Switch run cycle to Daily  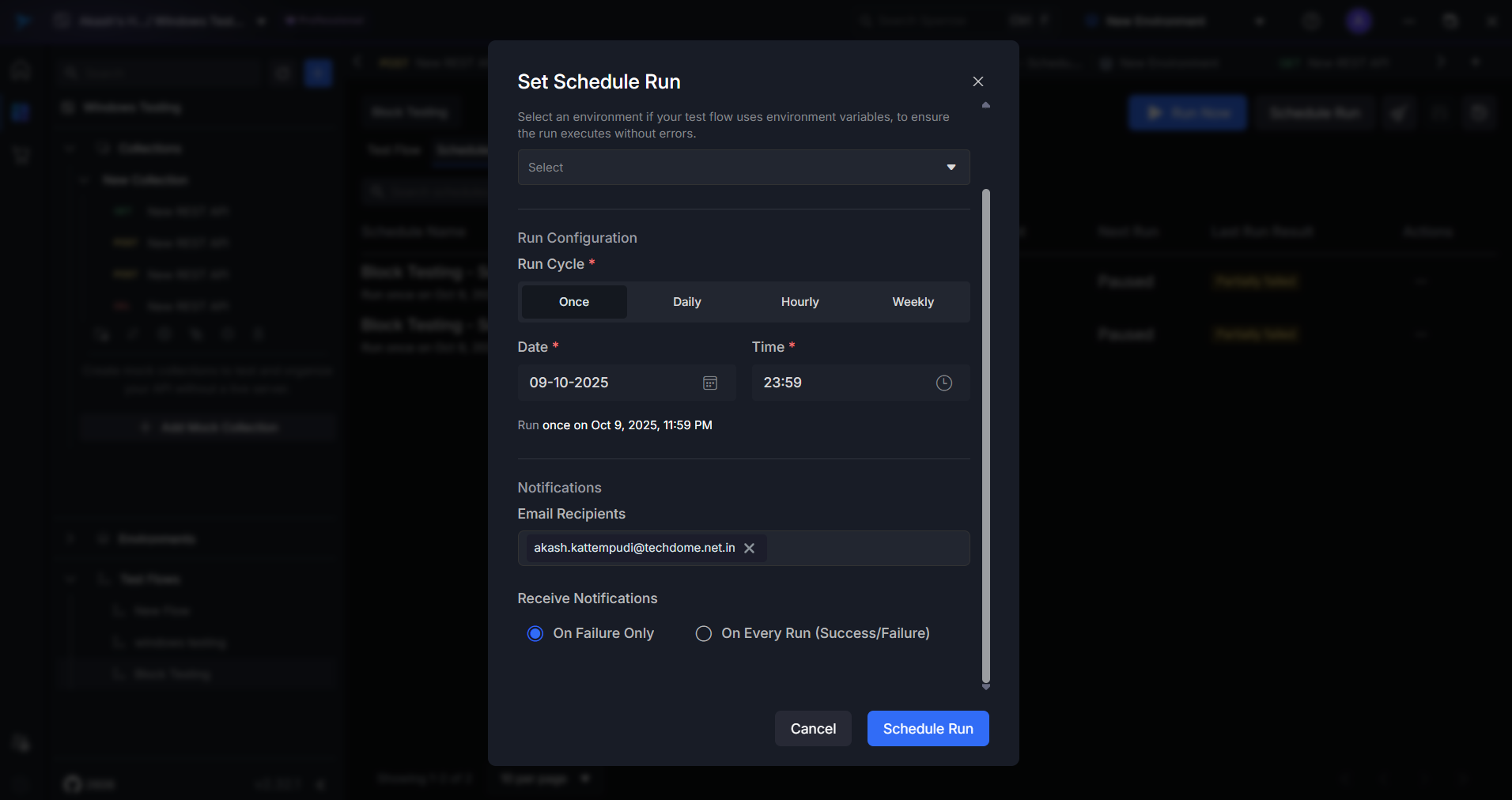[686, 302]
